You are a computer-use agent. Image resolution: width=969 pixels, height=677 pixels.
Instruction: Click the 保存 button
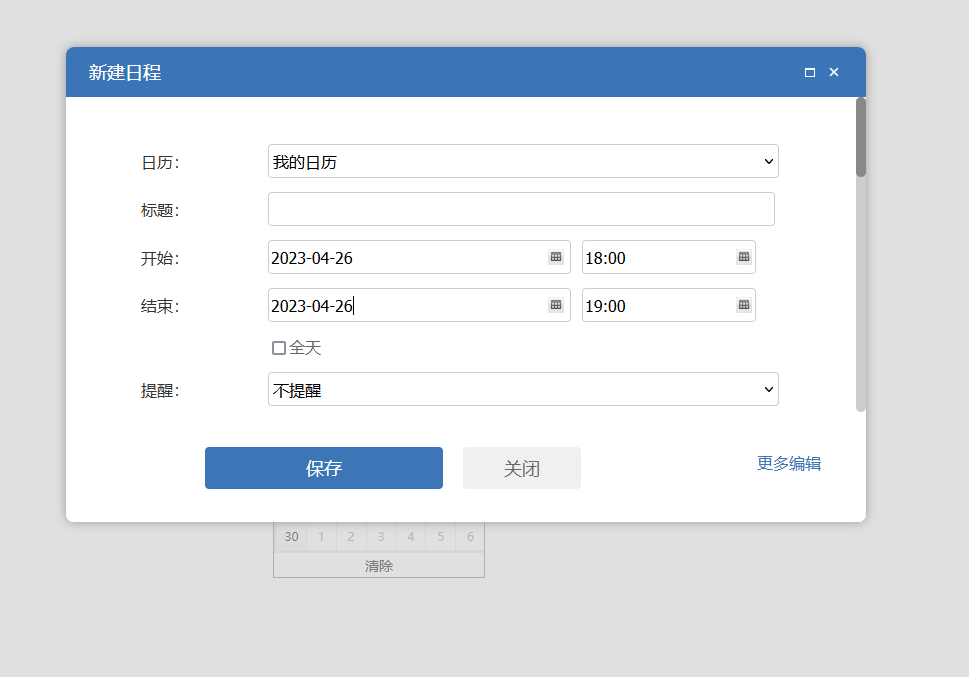(x=323, y=468)
